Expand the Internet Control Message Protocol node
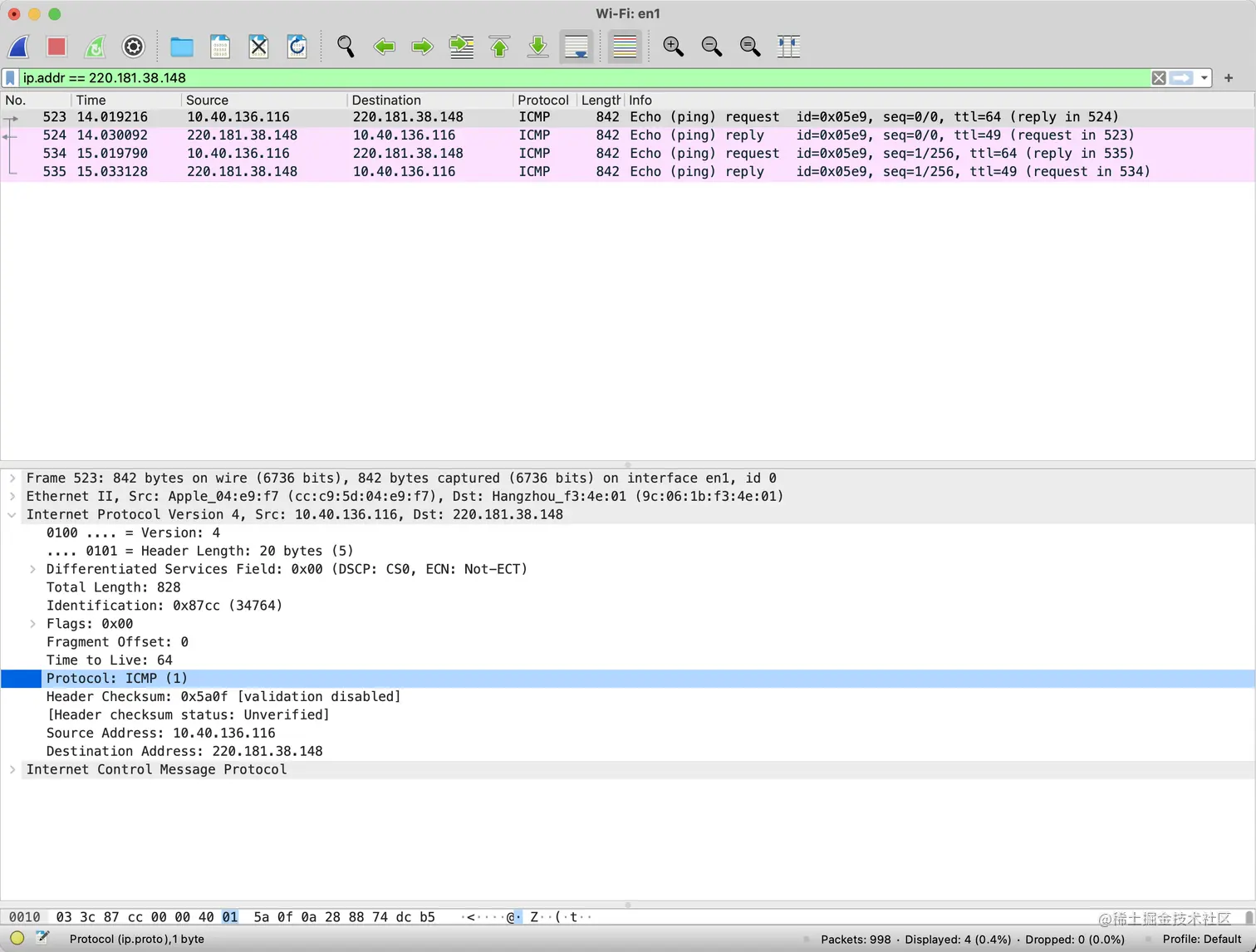This screenshot has height=952, width=1256. tap(12, 770)
